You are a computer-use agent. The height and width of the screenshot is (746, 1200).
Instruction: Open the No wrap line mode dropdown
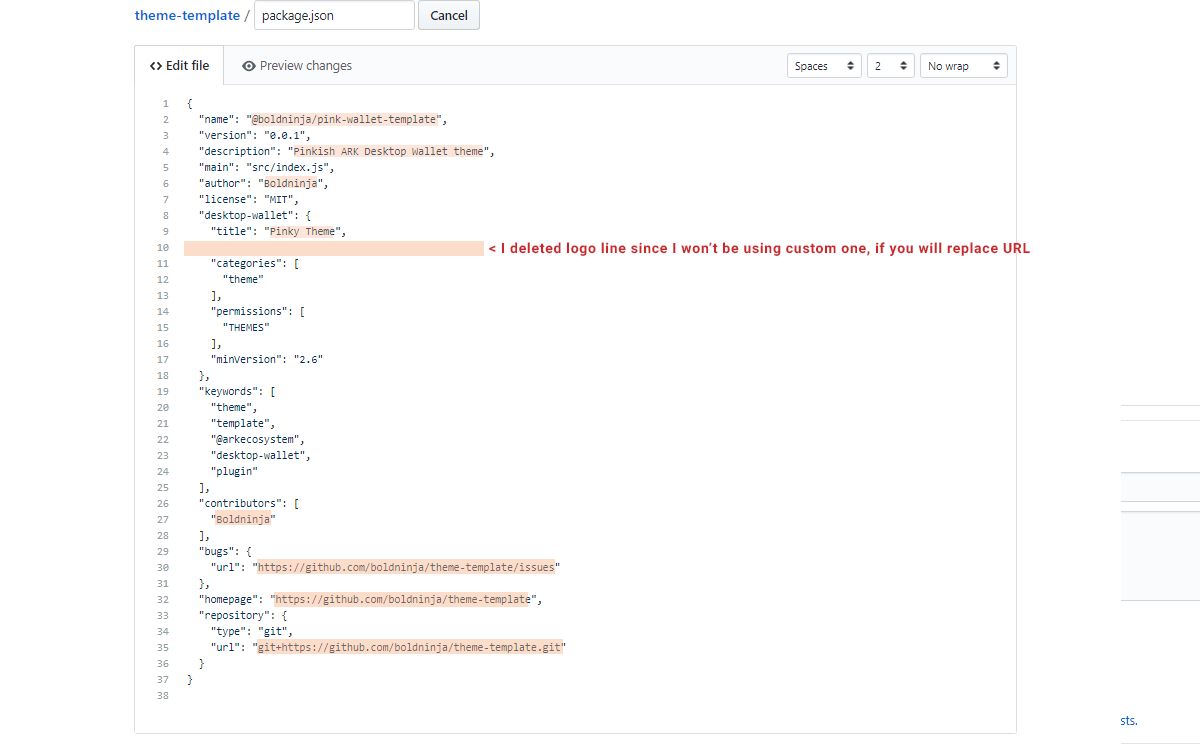[964, 66]
